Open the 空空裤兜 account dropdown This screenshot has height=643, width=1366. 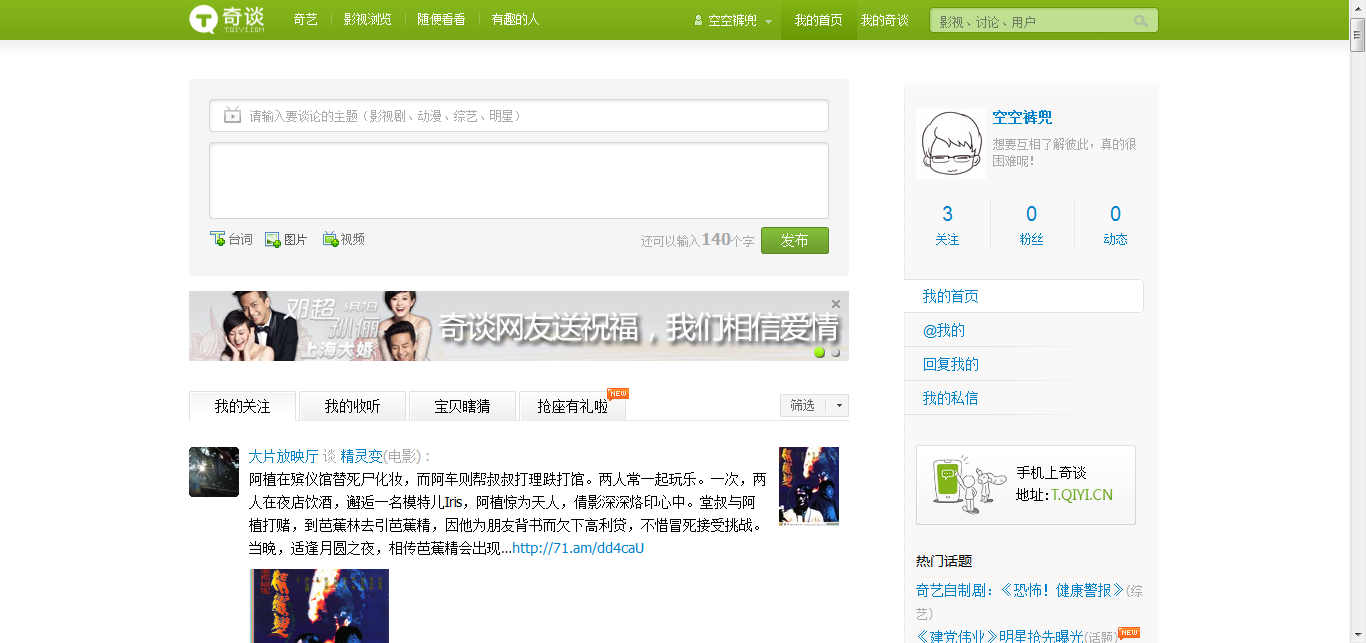pos(768,21)
